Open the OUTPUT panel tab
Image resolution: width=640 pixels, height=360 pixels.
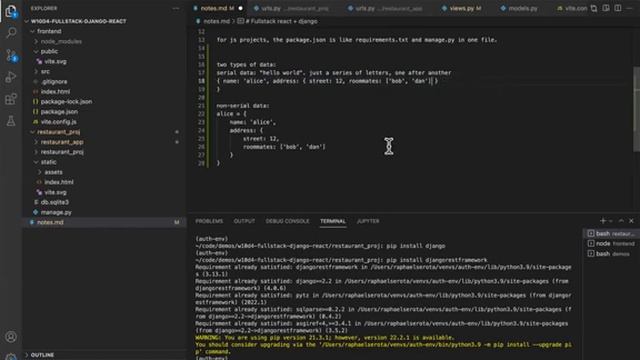[244, 221]
